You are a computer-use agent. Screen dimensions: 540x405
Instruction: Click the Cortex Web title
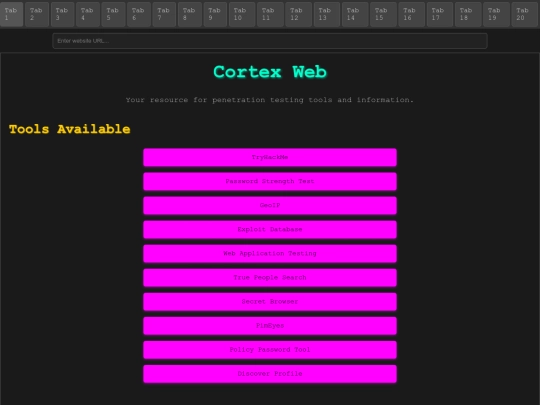[x=270, y=72]
